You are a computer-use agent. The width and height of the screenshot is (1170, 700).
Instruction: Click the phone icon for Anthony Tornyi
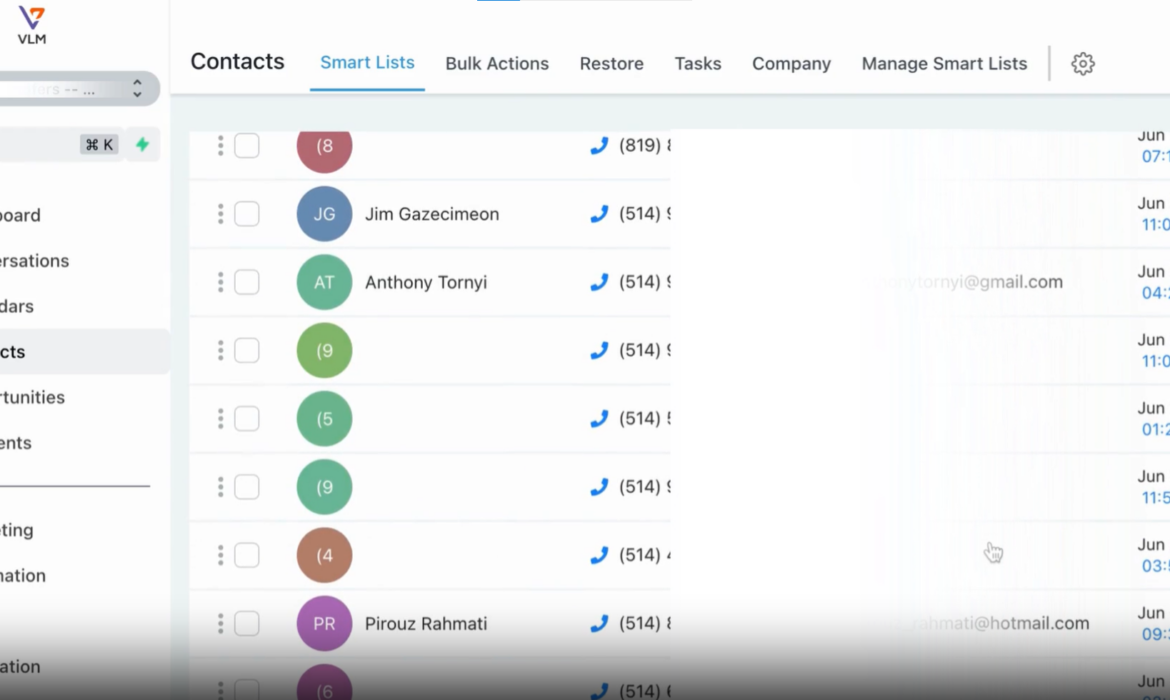tap(599, 282)
